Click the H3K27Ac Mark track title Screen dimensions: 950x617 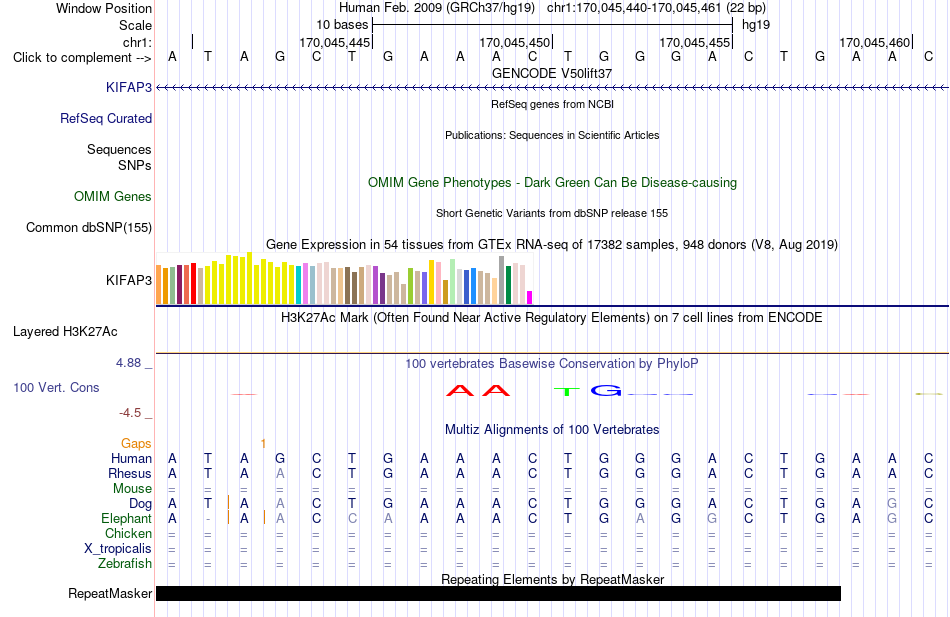552,318
